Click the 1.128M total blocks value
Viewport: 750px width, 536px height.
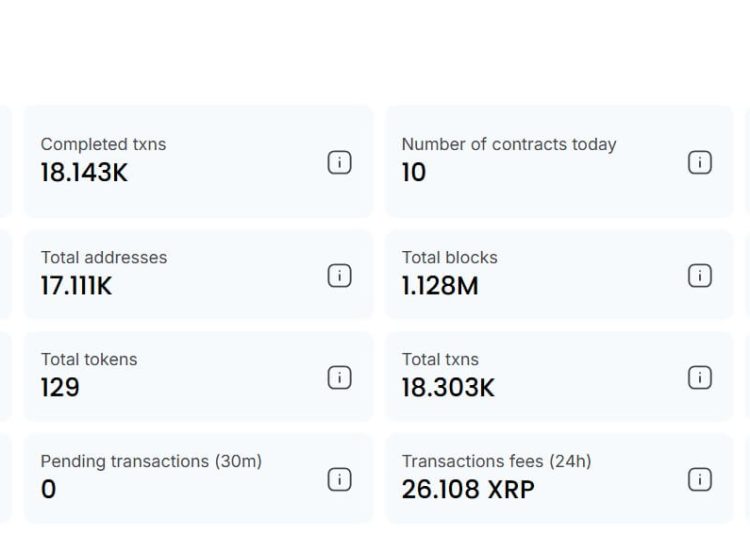(440, 286)
